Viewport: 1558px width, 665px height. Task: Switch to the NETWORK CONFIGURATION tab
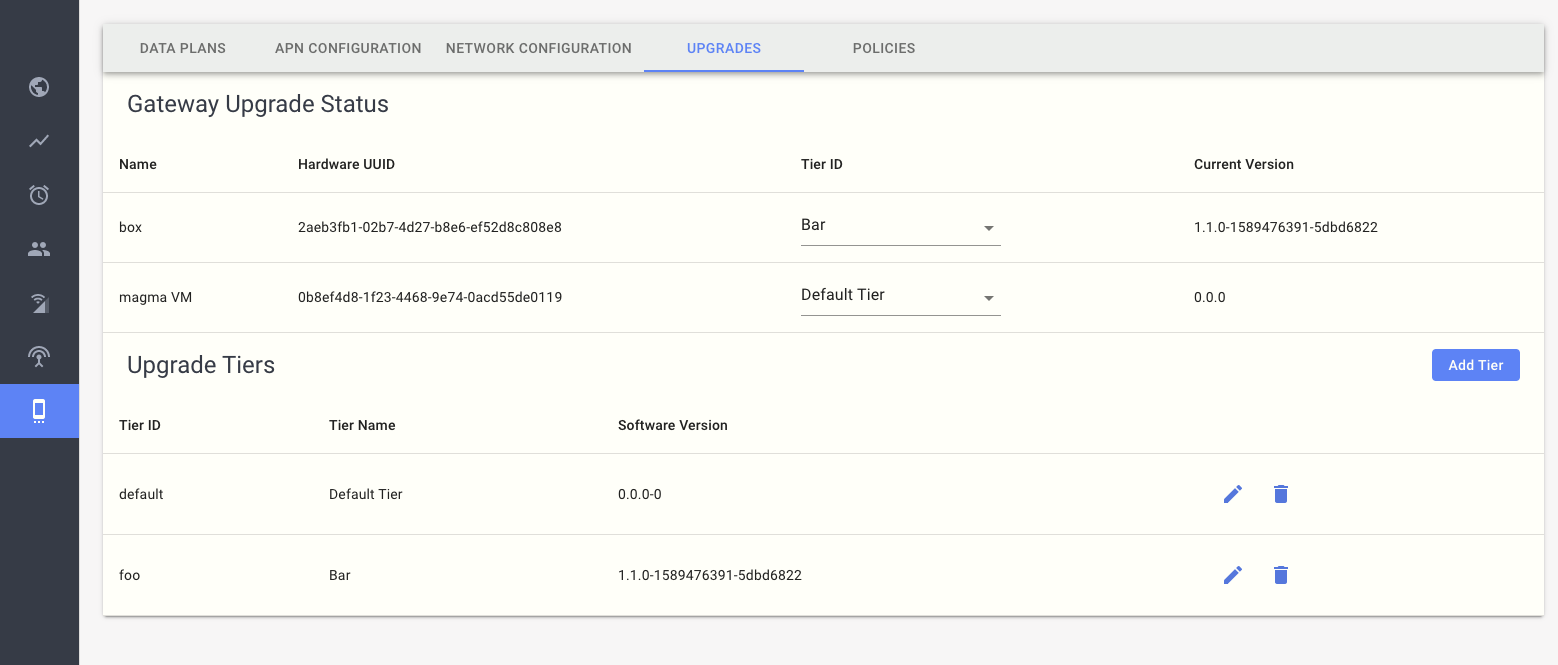[538, 48]
